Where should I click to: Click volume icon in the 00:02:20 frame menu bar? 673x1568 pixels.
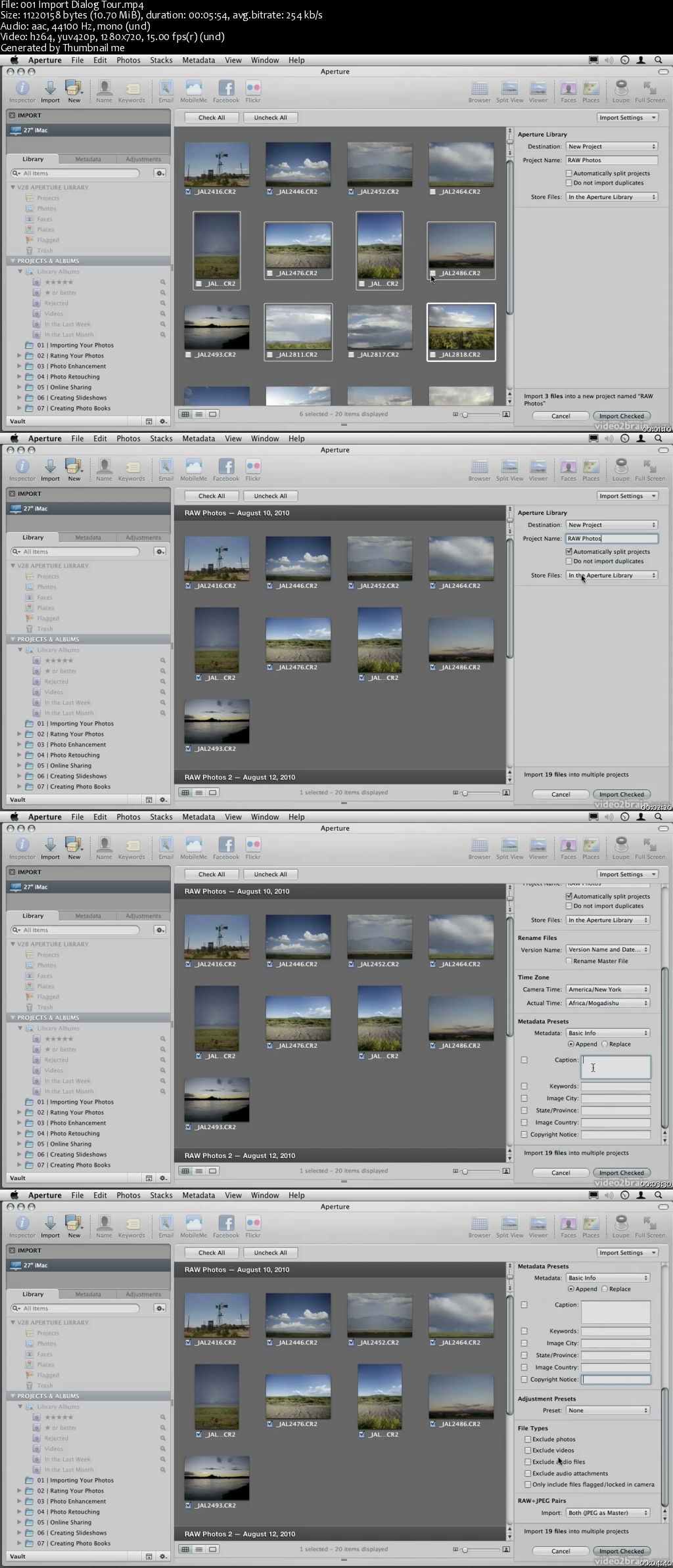pyautogui.click(x=609, y=439)
